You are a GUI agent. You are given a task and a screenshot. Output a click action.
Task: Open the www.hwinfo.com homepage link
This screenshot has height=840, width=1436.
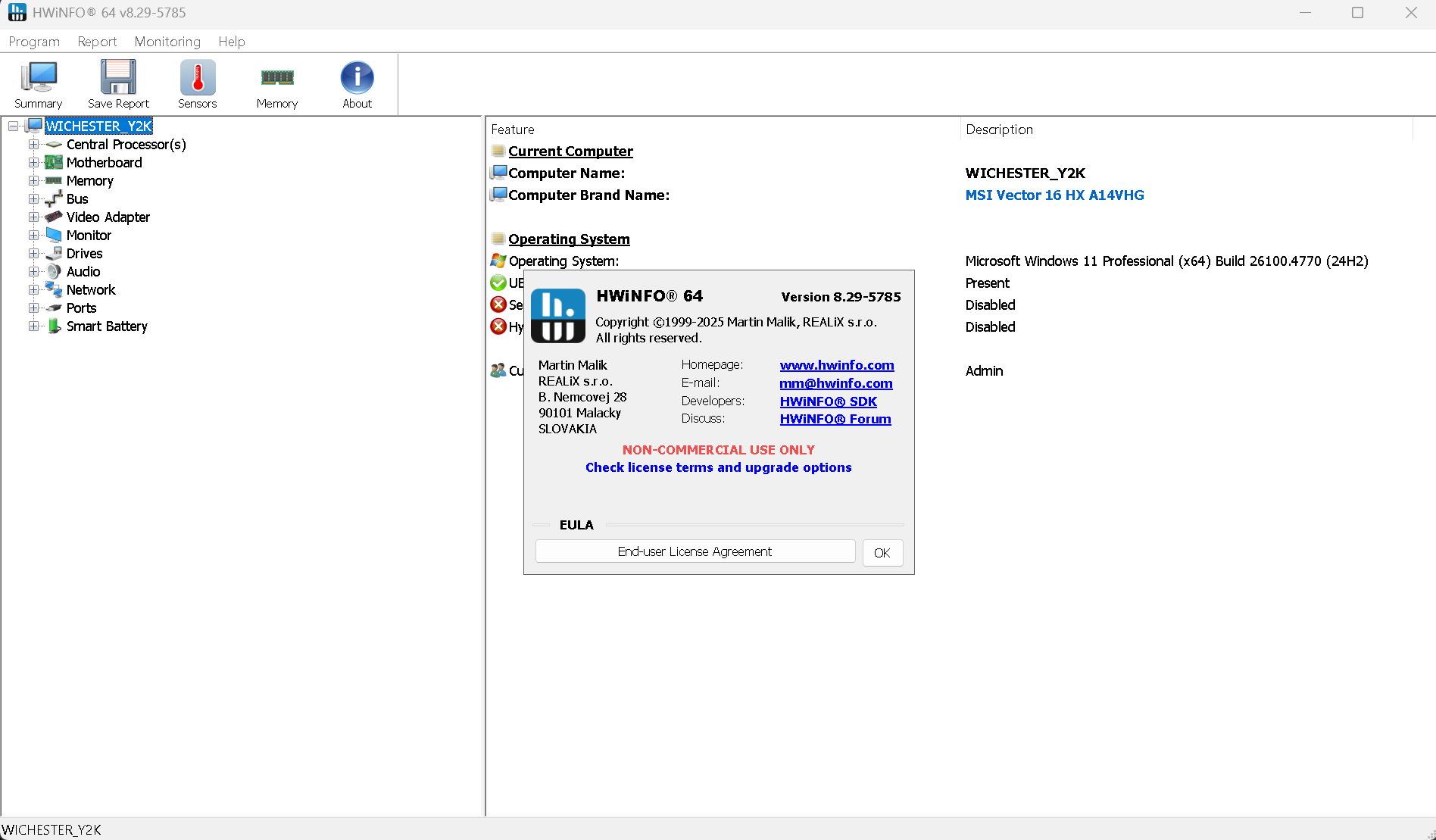click(837, 365)
